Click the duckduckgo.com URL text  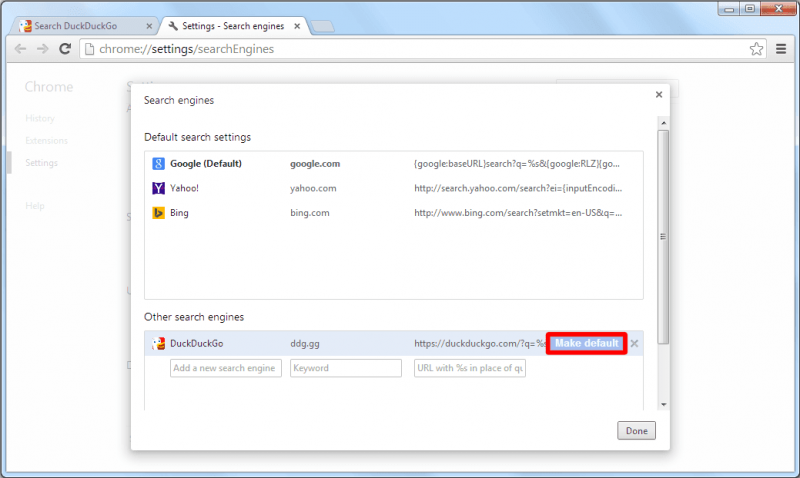480,343
